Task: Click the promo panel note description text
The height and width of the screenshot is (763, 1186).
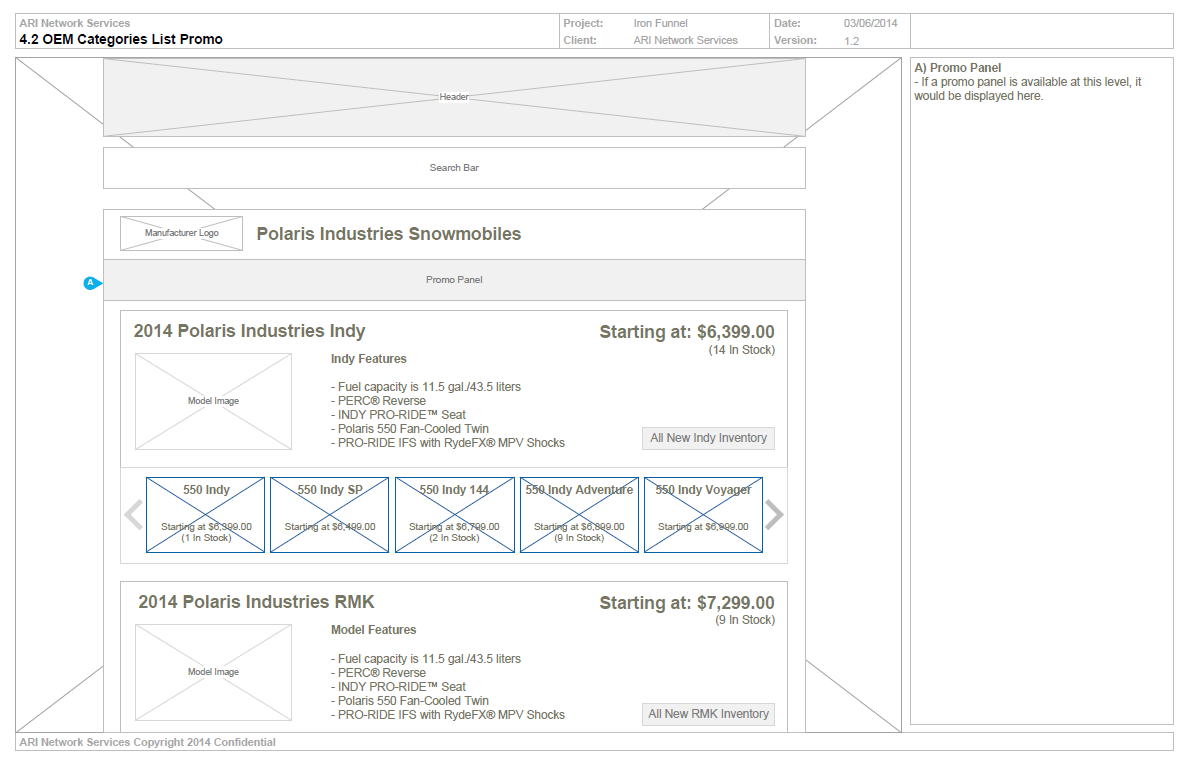Action: click(1028, 89)
